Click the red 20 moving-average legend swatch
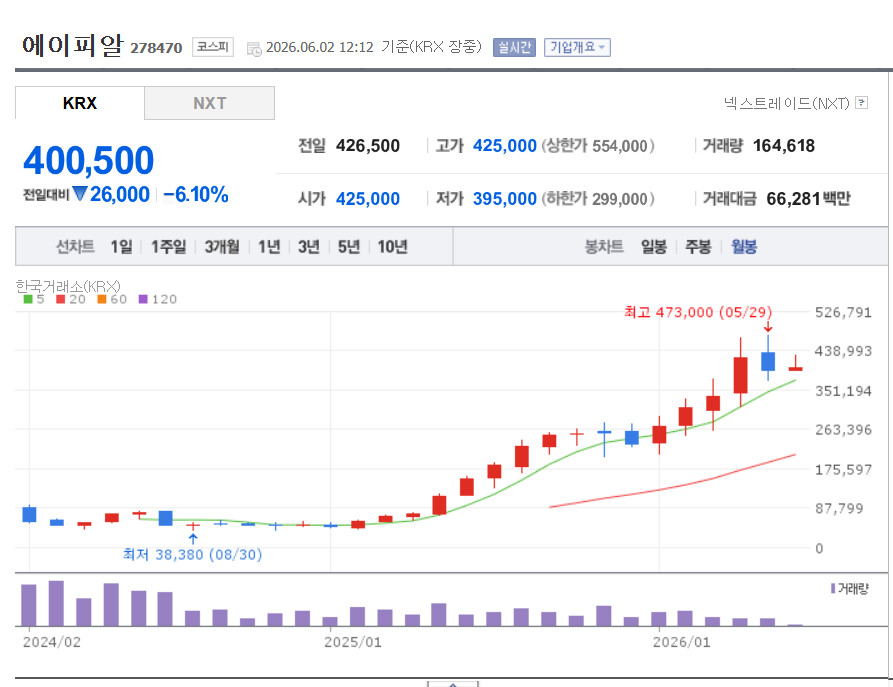 [60, 299]
